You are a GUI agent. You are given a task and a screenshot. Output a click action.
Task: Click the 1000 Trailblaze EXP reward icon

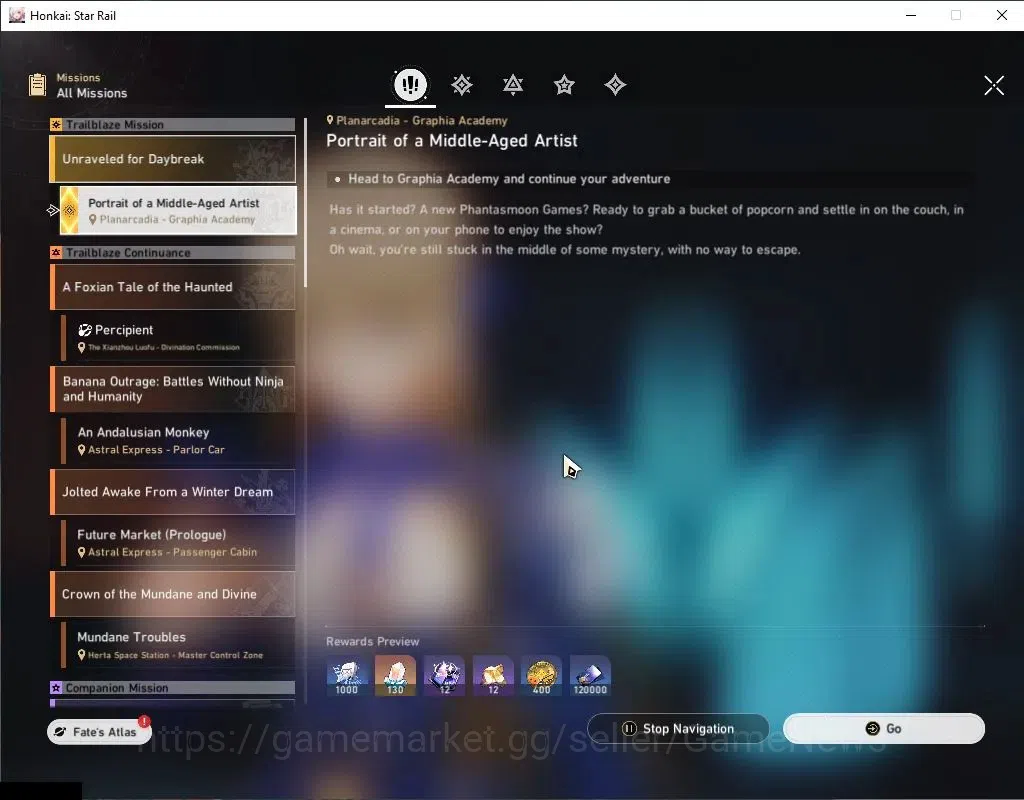pos(347,675)
